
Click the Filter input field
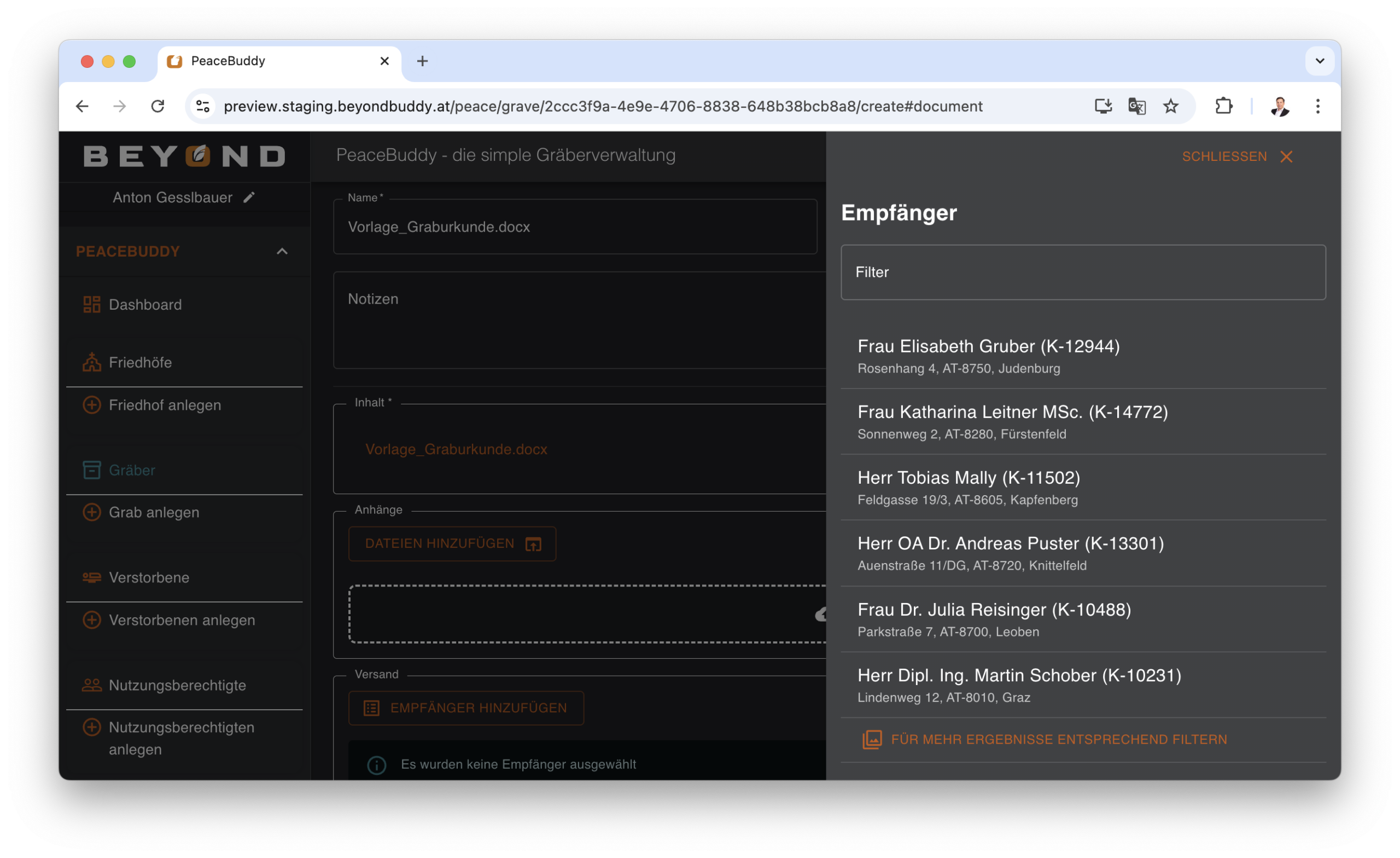tap(1082, 273)
